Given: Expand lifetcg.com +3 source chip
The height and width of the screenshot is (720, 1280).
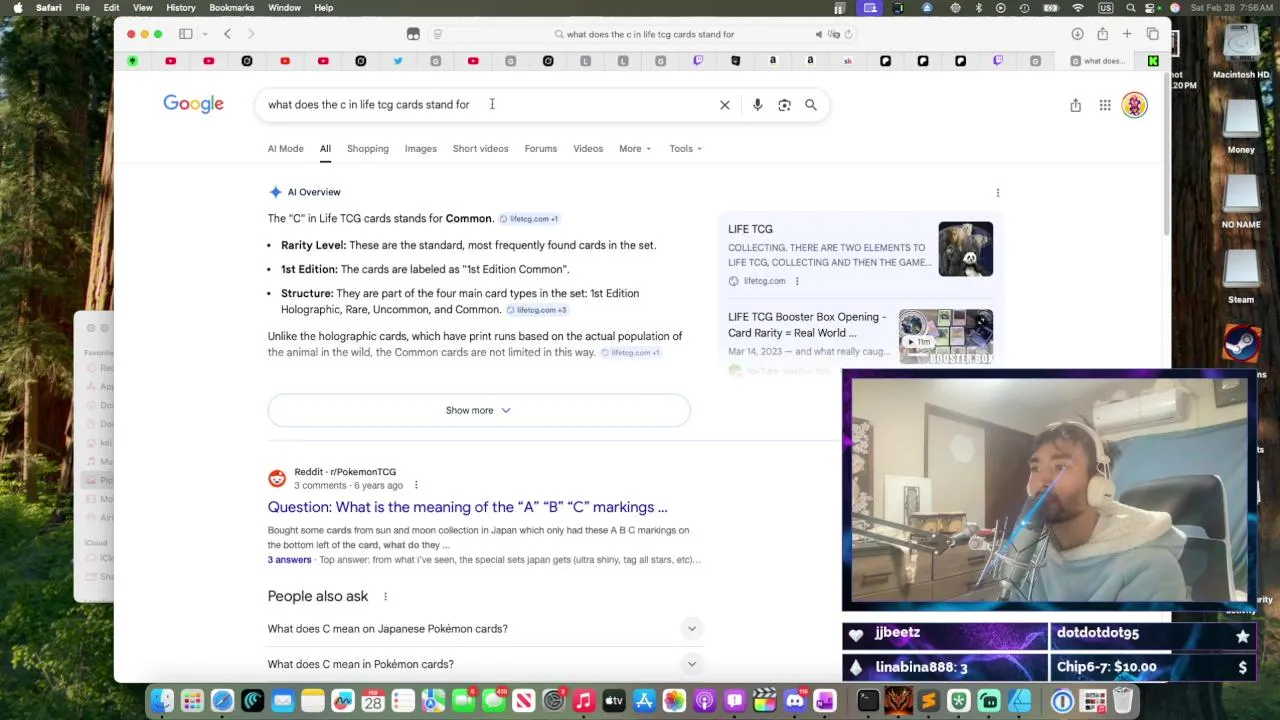Looking at the screenshot, I should tap(536, 310).
